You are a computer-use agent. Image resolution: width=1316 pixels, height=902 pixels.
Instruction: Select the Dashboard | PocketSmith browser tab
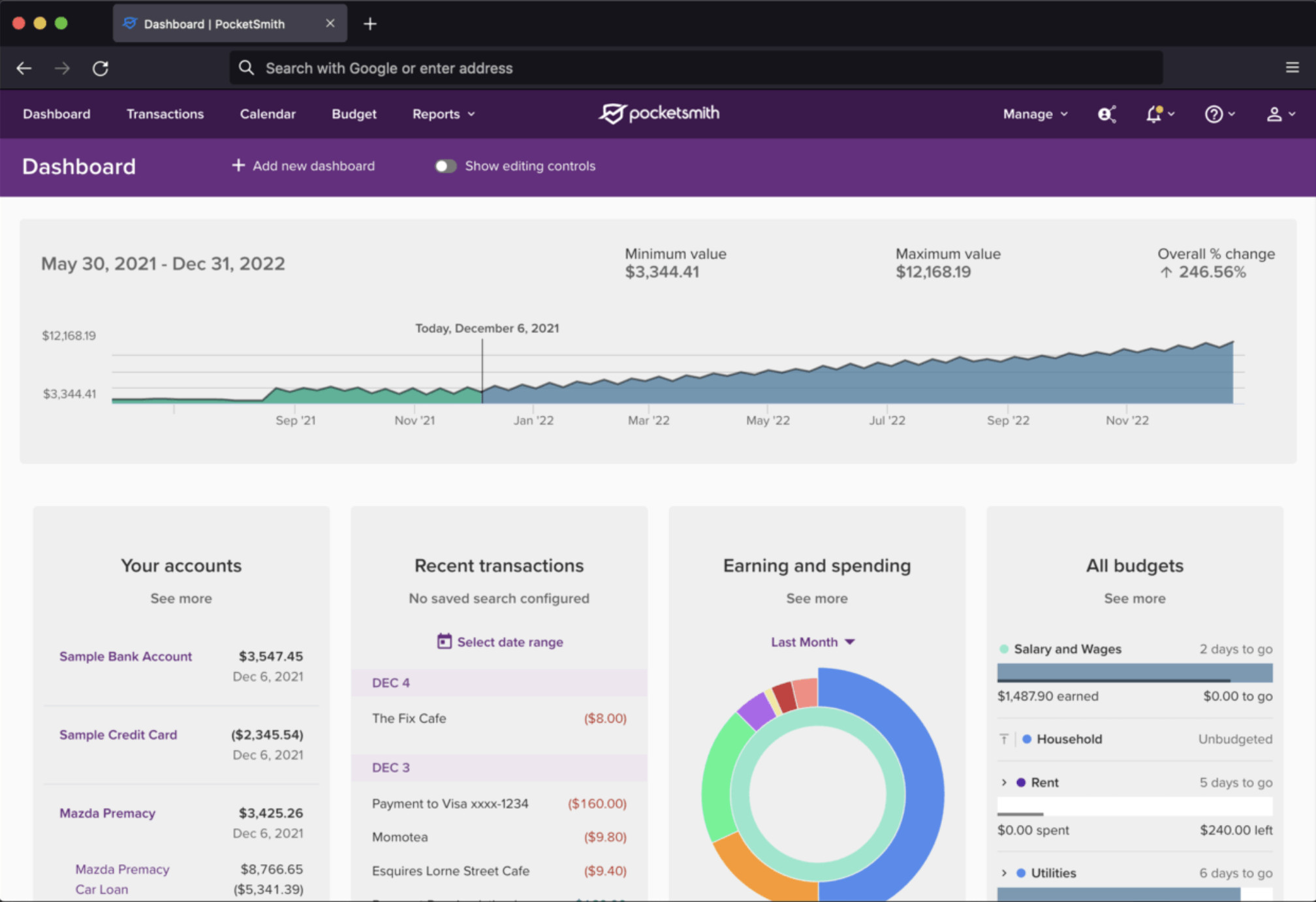coord(230,23)
